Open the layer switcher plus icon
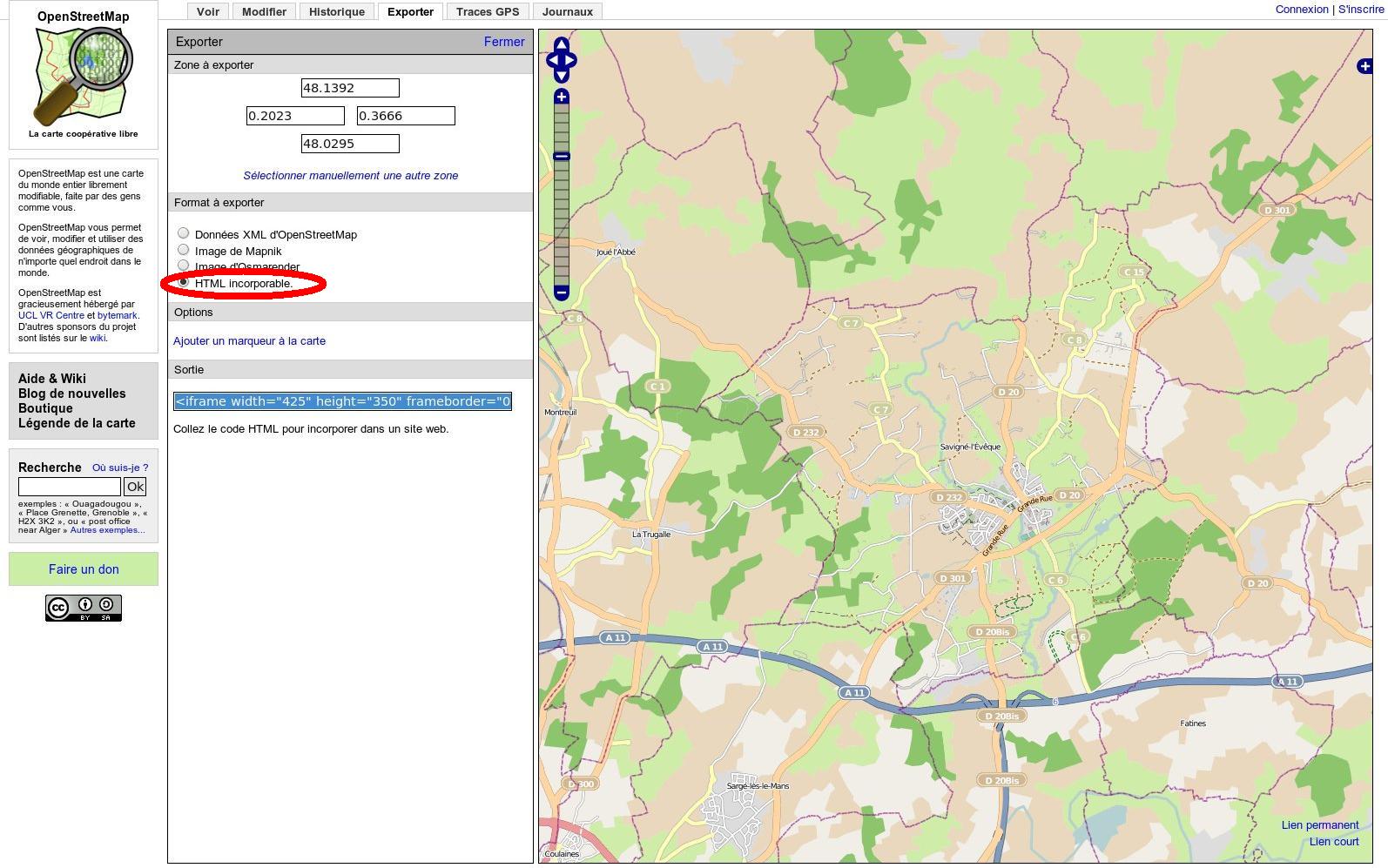 (1364, 66)
